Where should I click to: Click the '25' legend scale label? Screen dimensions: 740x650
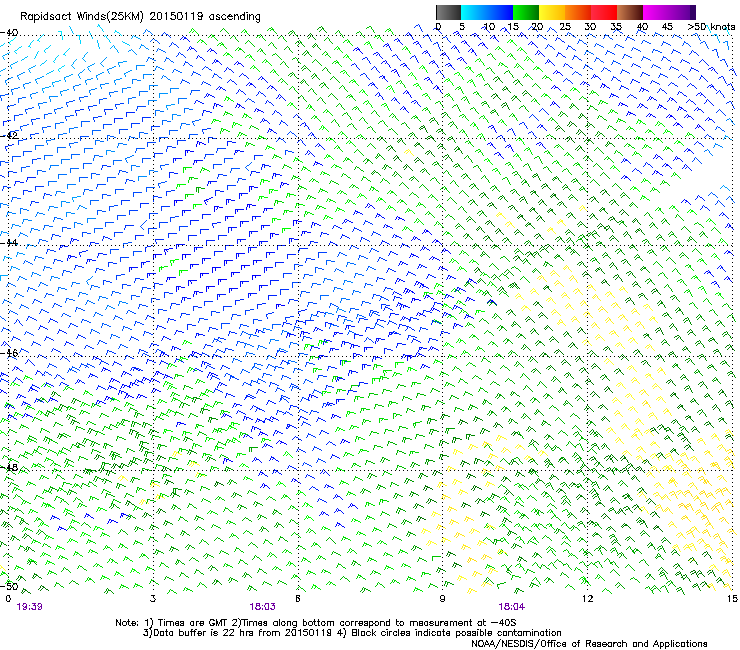pyautogui.click(x=565, y=27)
